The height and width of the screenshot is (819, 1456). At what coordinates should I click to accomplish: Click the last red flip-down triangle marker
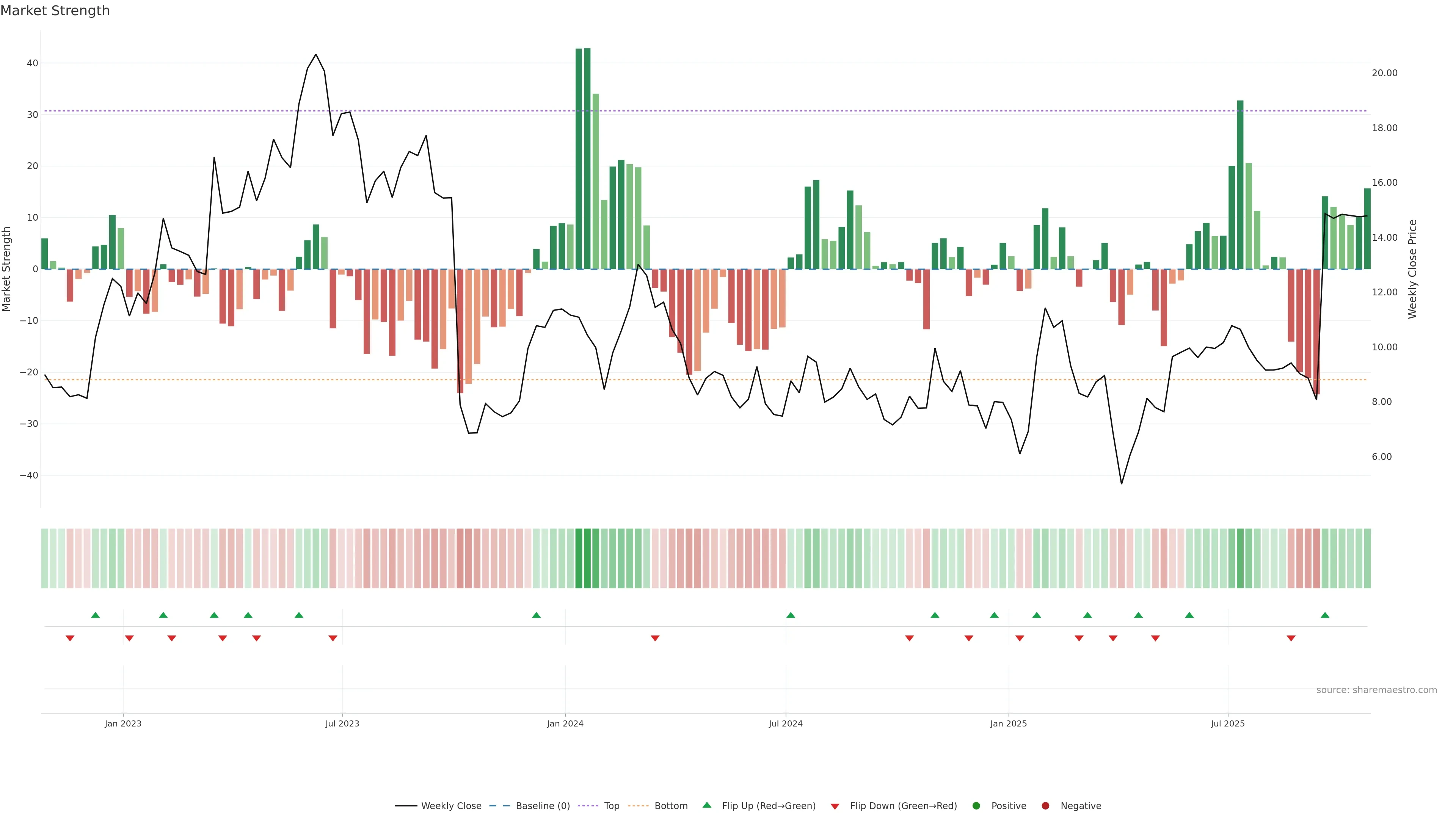(1291, 638)
